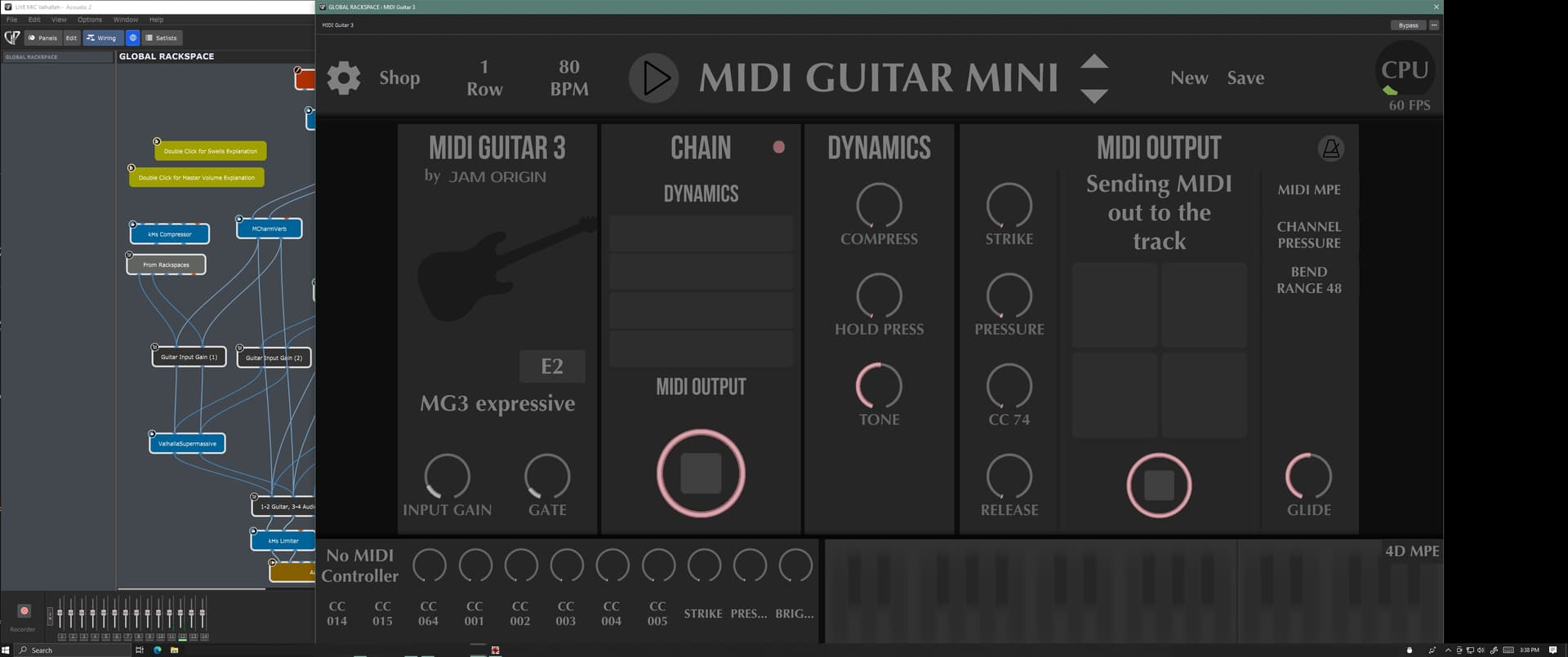This screenshot has height=657, width=1568.
Task: Change the 1 Row layout setting
Action: (x=484, y=78)
